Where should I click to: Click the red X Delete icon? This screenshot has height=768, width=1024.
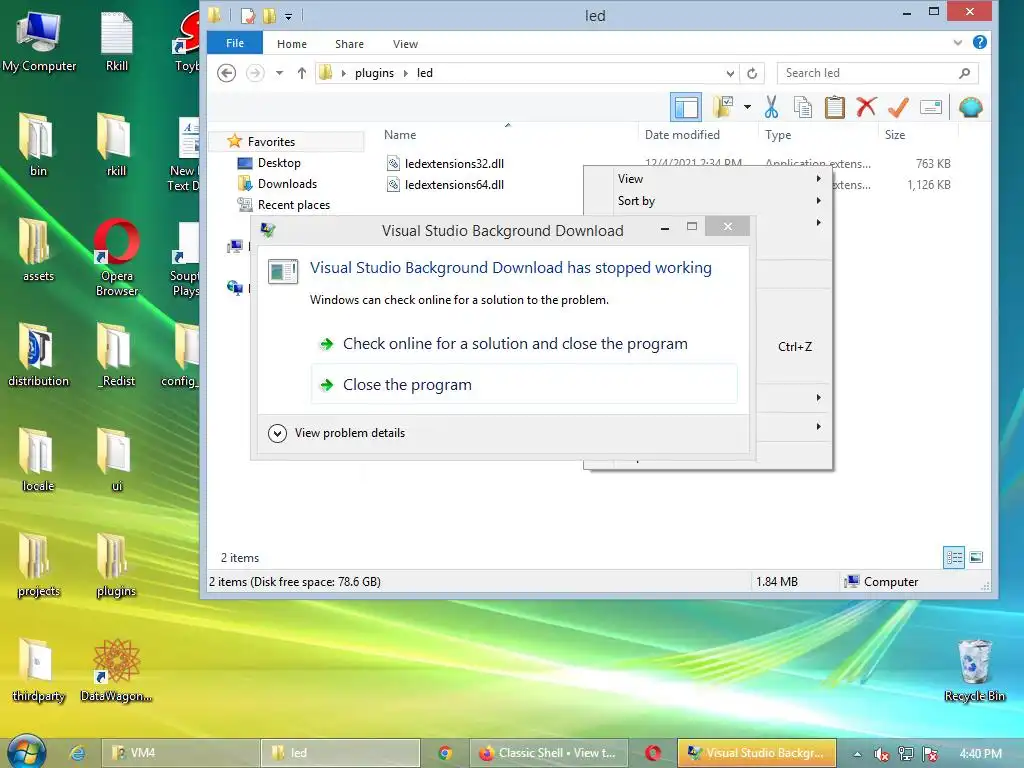point(866,106)
